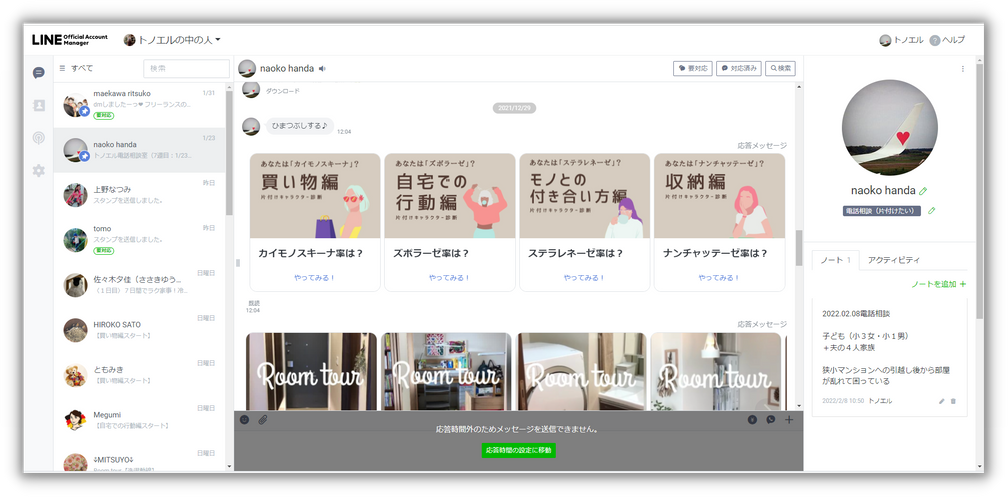Open the chats icon in left sidebar
This screenshot has height=497, width=1008.
[38, 73]
